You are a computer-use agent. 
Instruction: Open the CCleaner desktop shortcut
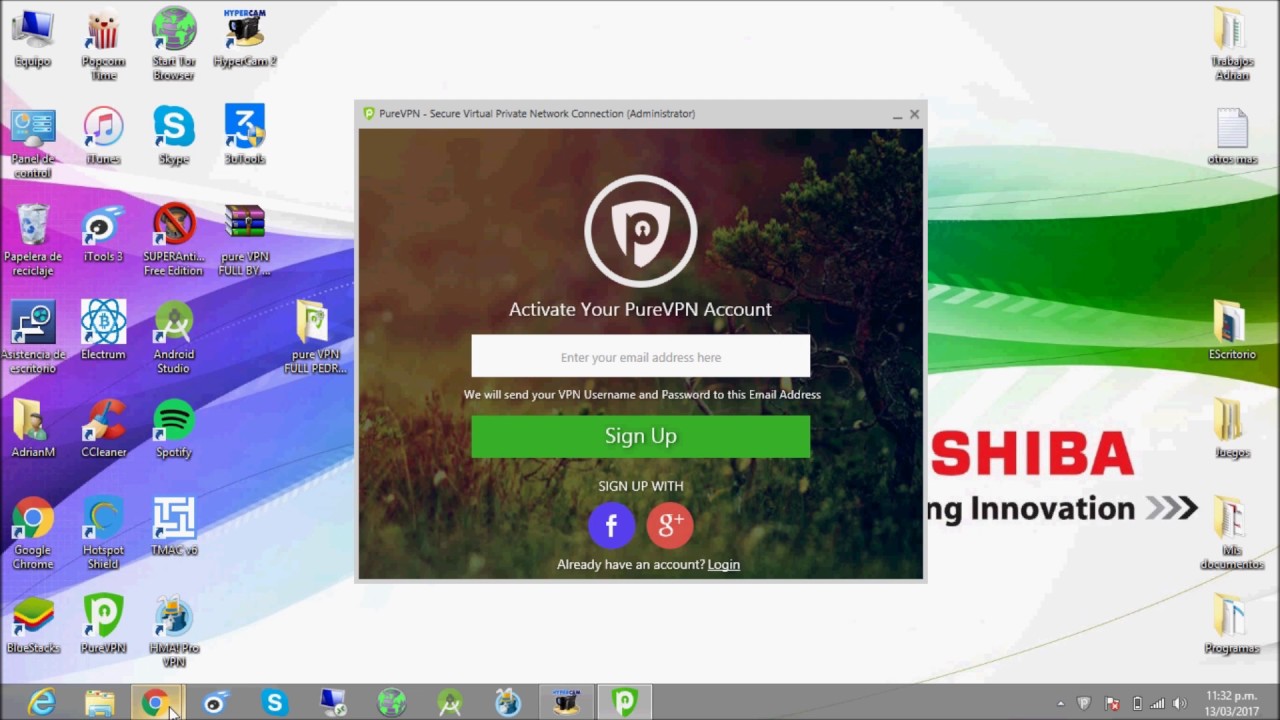click(103, 429)
